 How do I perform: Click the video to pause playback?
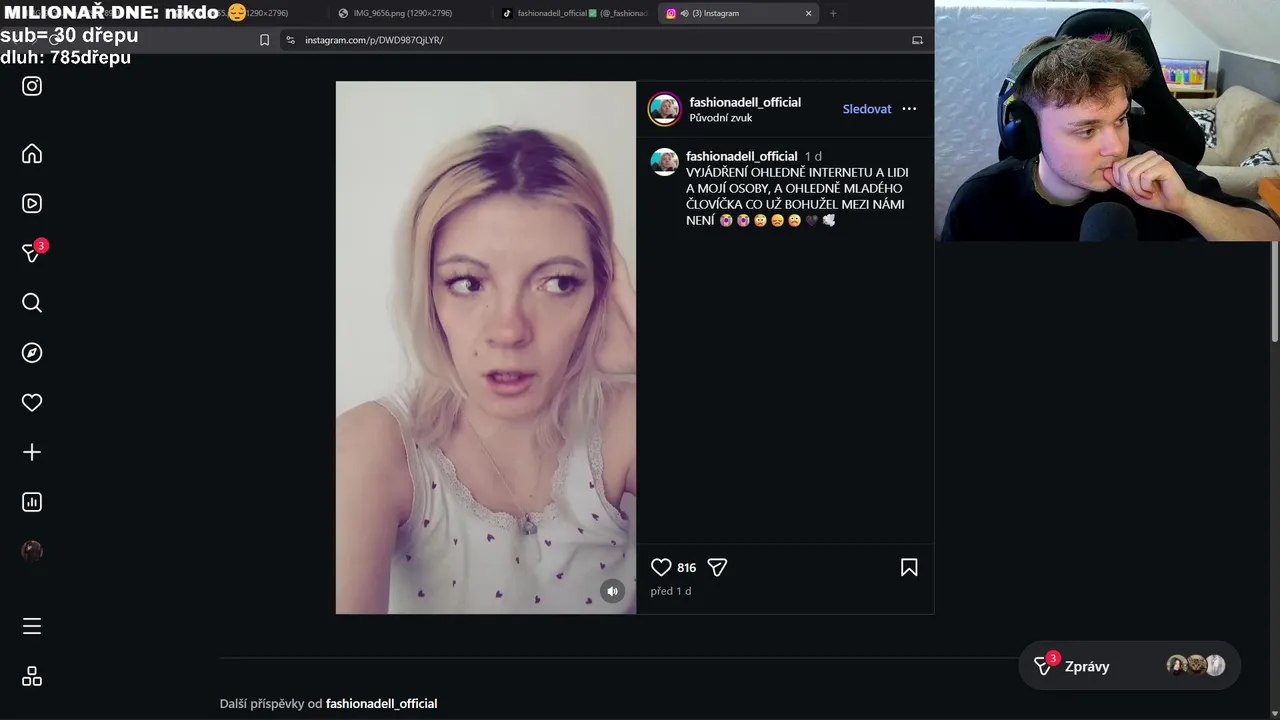tap(486, 347)
